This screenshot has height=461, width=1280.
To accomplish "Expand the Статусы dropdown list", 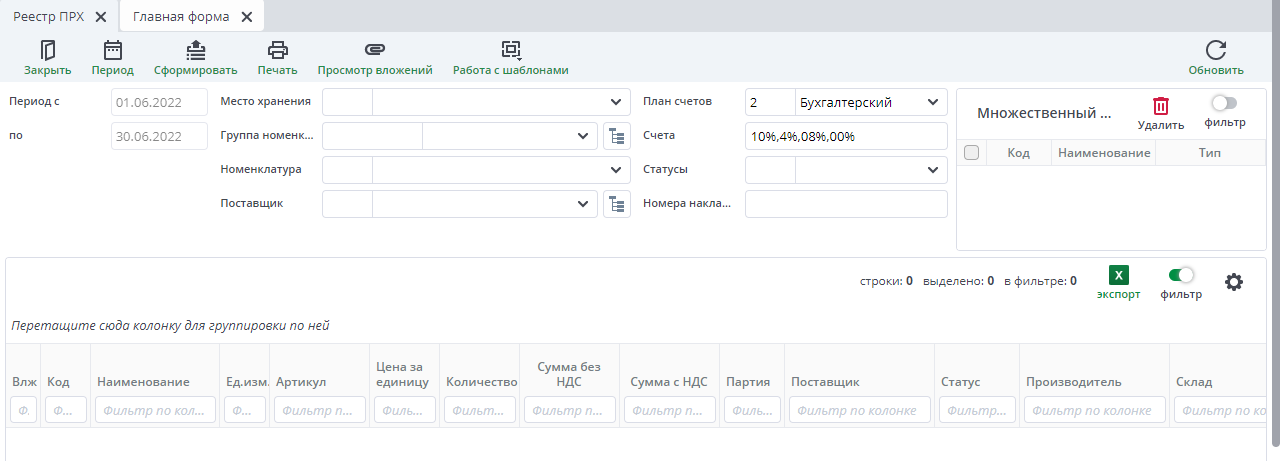I will pos(932,170).
